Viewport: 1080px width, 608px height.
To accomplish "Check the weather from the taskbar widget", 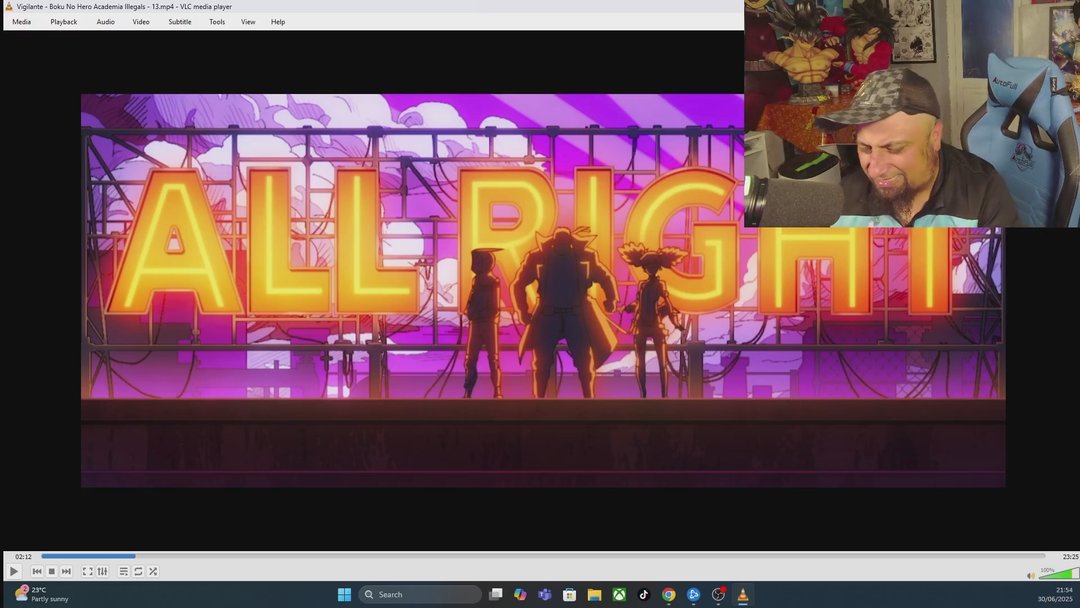I will pos(30,594).
